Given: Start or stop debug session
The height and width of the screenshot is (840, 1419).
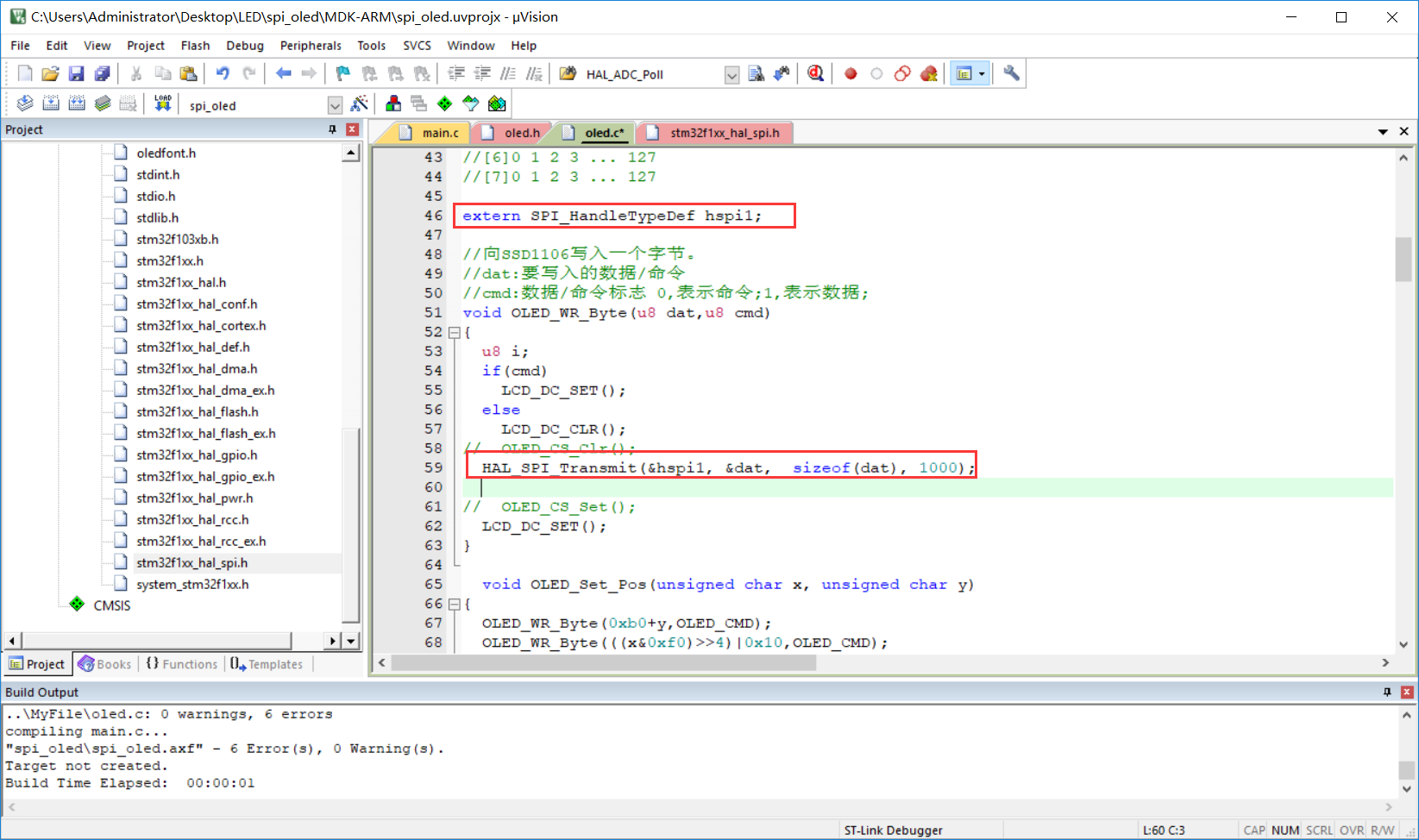Looking at the screenshot, I should pos(815,74).
